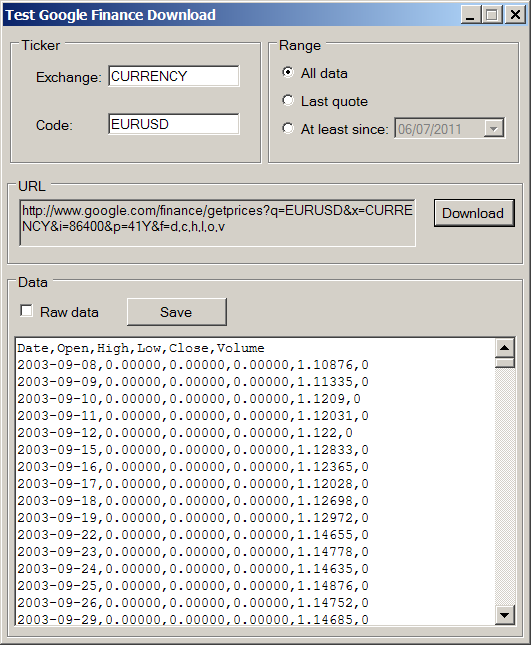Maximize the Test Google Finance Download window
Viewport: 531px width, 645px height.
pos(492,15)
